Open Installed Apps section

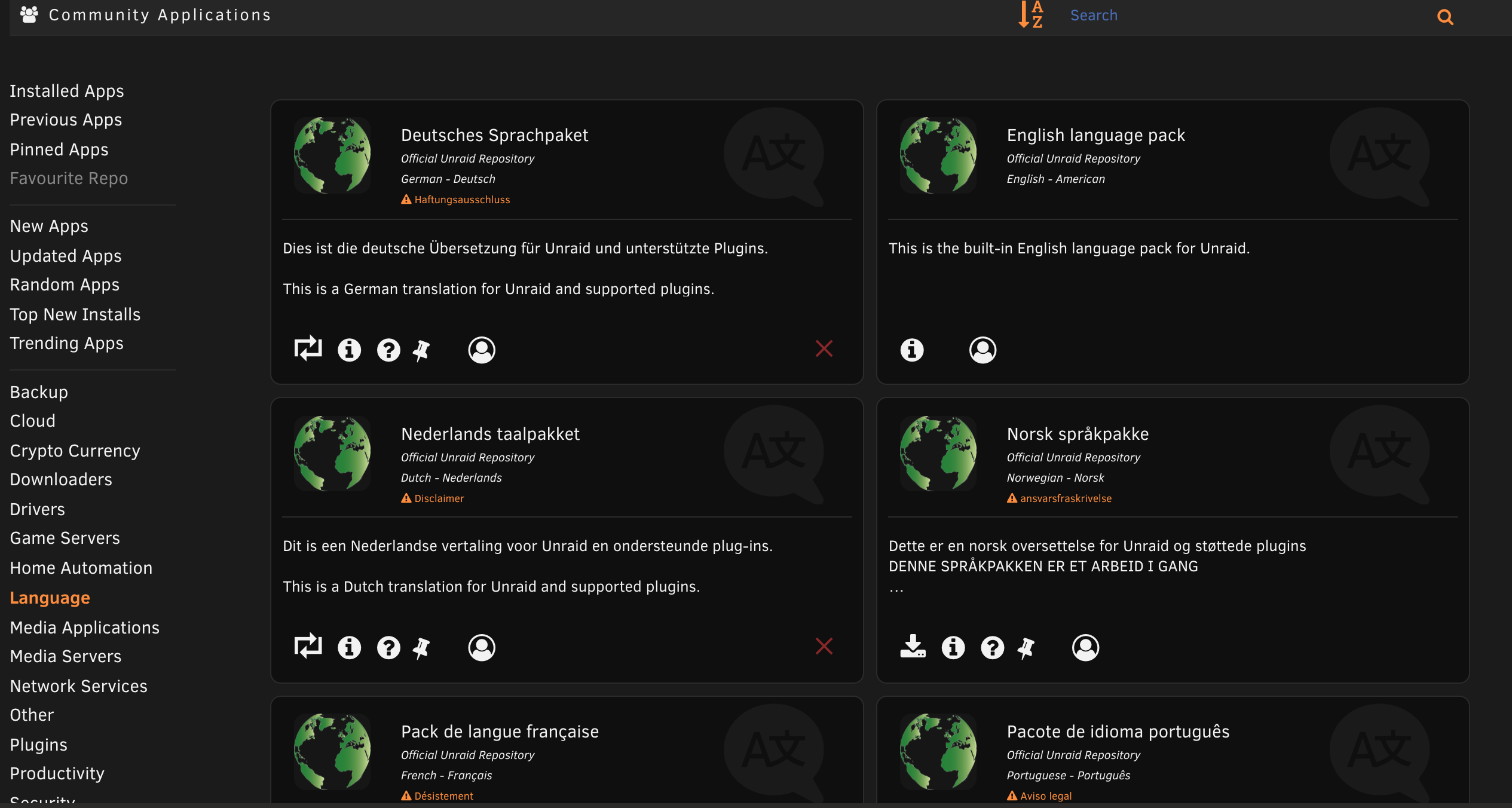(67, 91)
